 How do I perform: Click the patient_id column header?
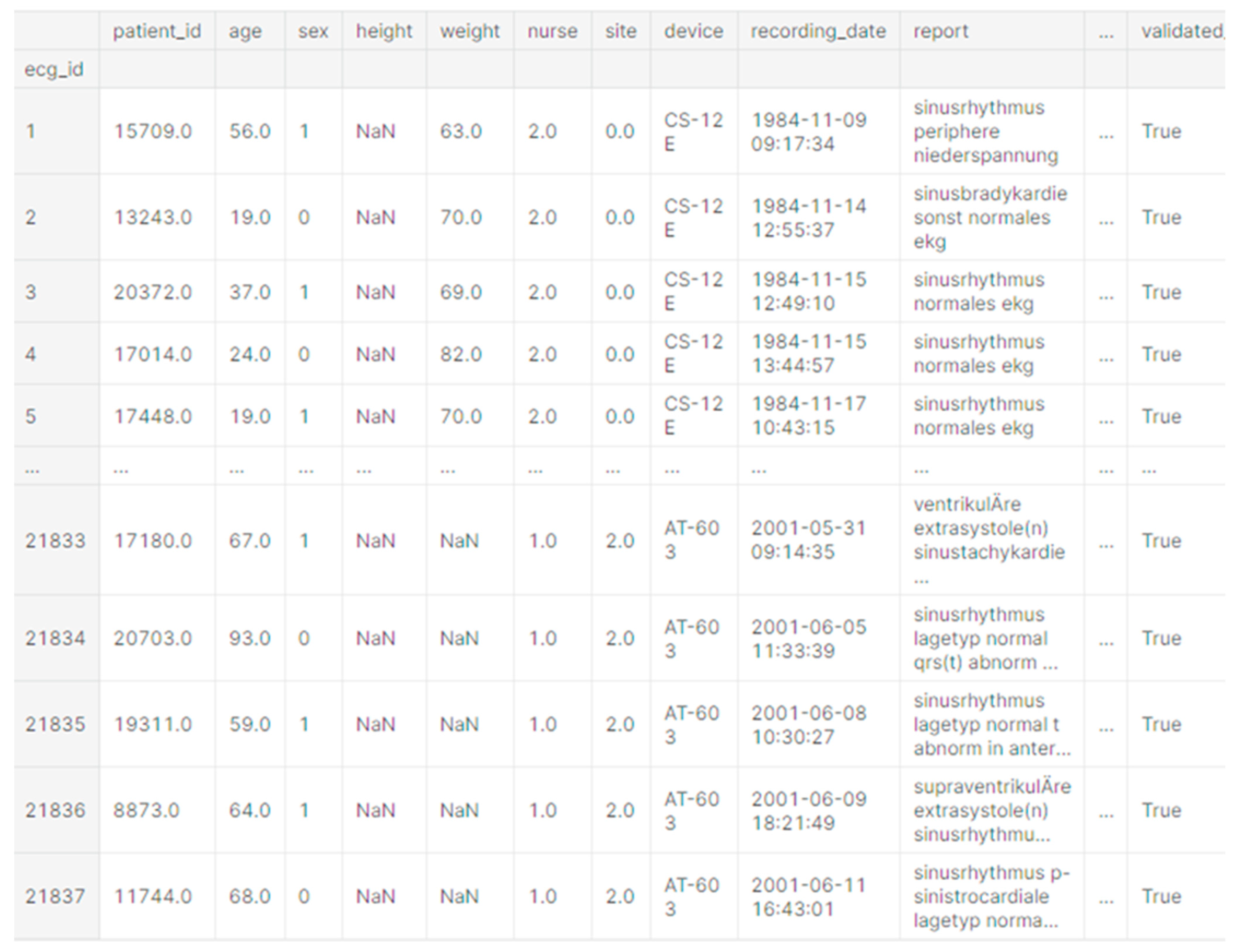tap(157, 31)
